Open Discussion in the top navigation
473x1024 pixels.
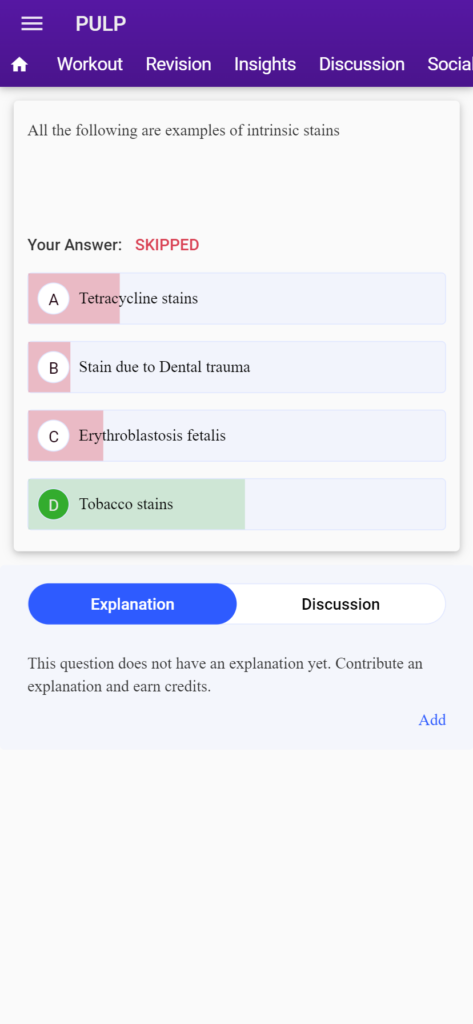click(x=362, y=64)
